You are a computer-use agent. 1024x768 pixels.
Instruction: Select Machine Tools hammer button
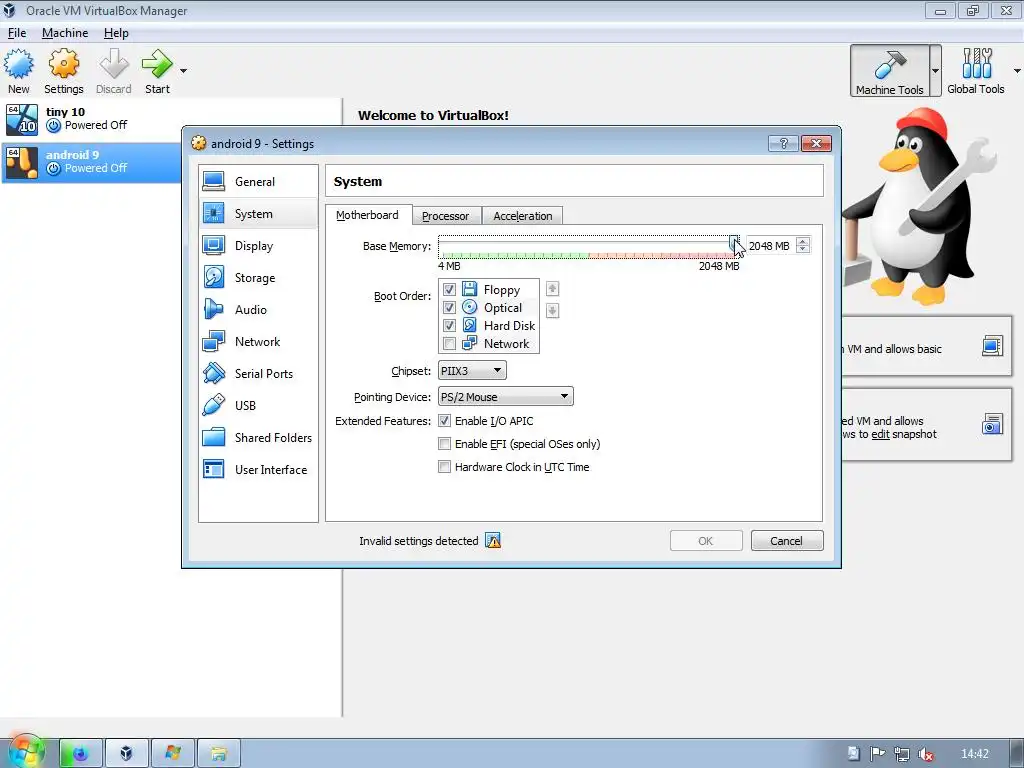pyautogui.click(x=889, y=71)
